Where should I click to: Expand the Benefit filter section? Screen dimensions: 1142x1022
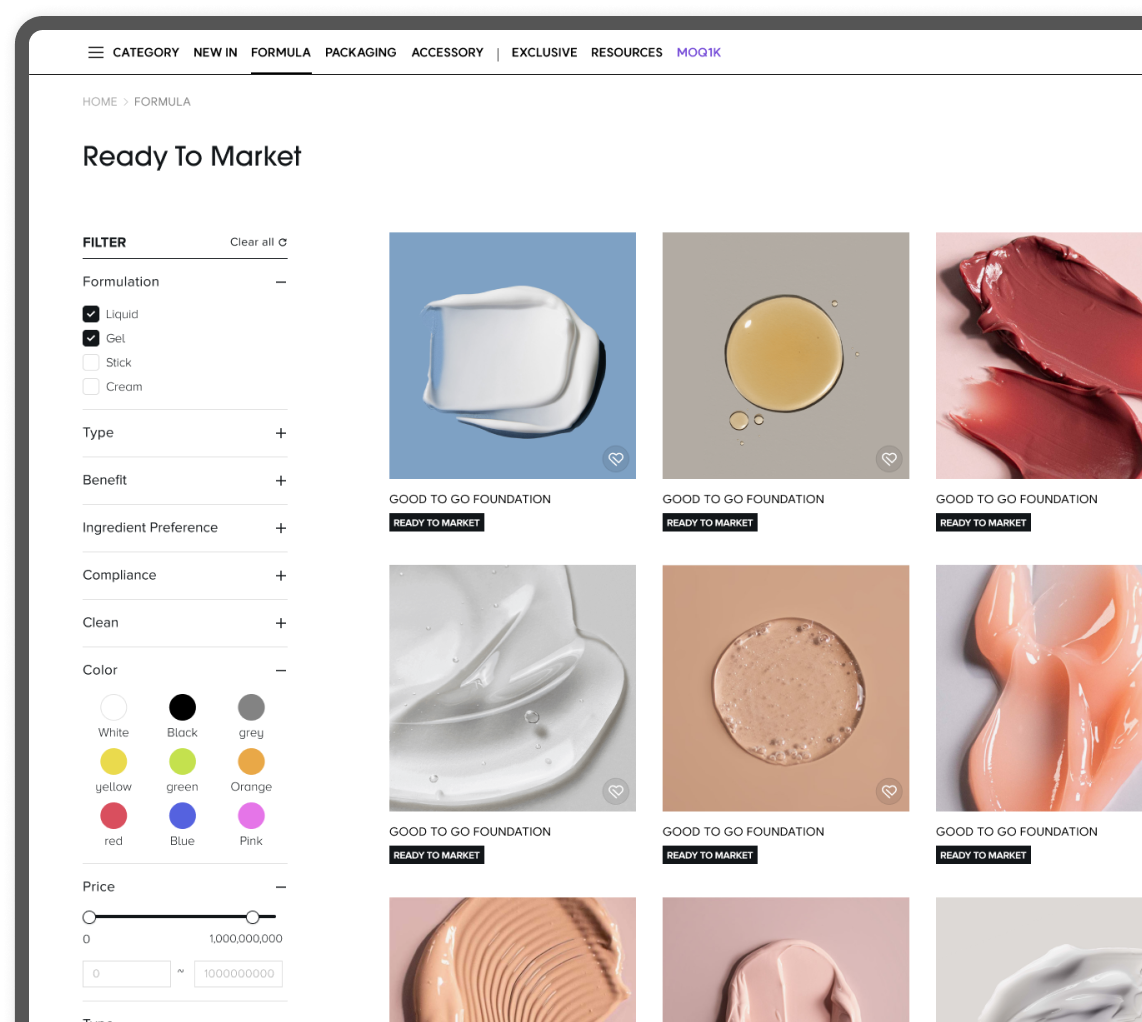[x=281, y=481]
